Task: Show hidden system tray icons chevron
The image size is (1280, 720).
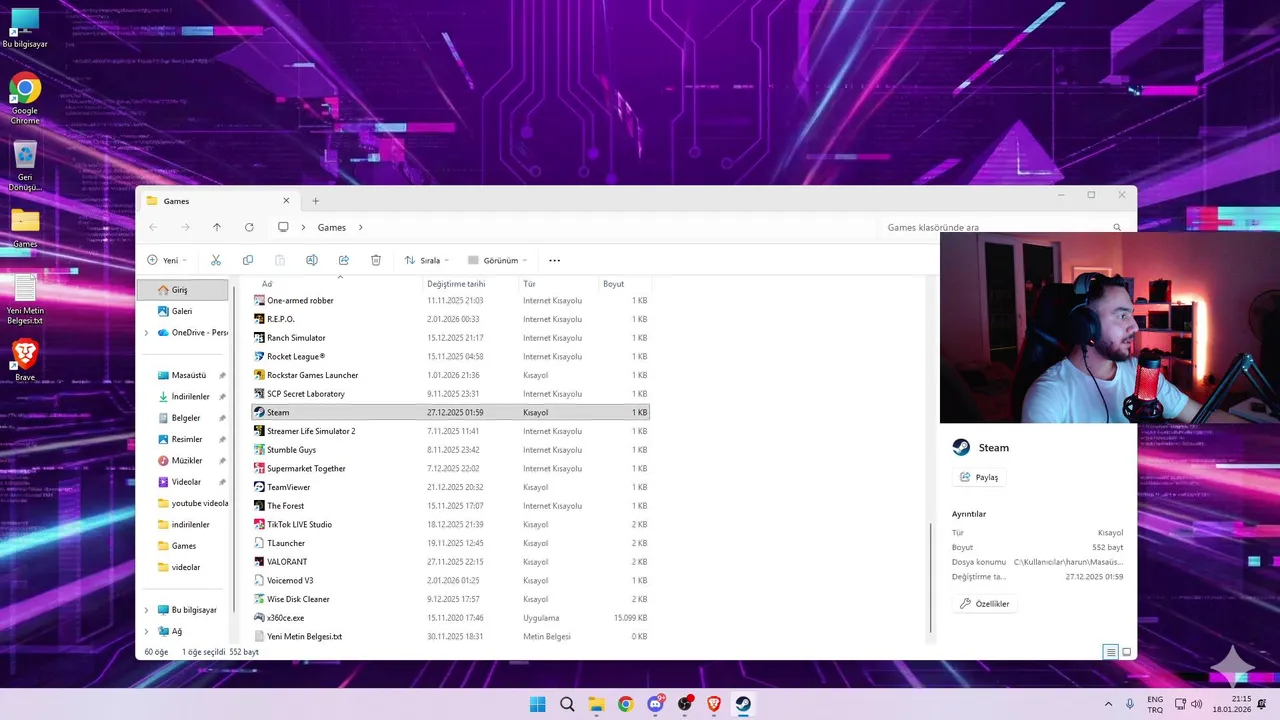Action: pos(1108,704)
